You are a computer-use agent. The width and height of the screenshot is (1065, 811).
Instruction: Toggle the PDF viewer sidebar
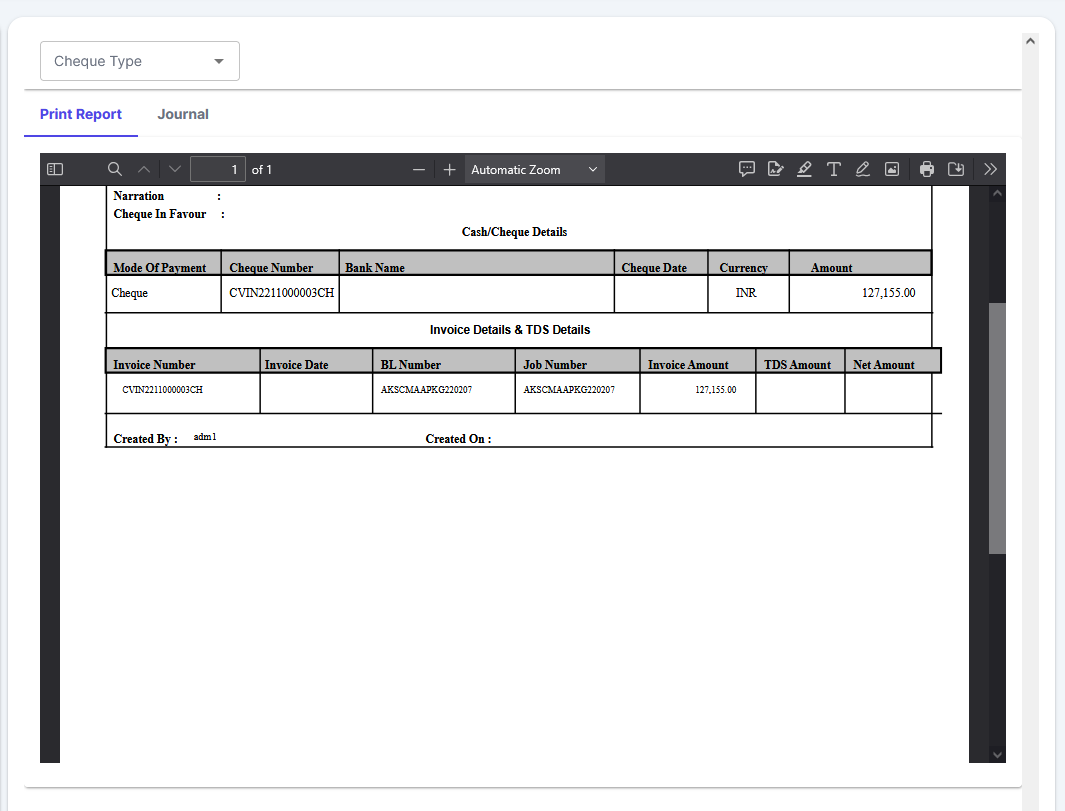(x=55, y=169)
